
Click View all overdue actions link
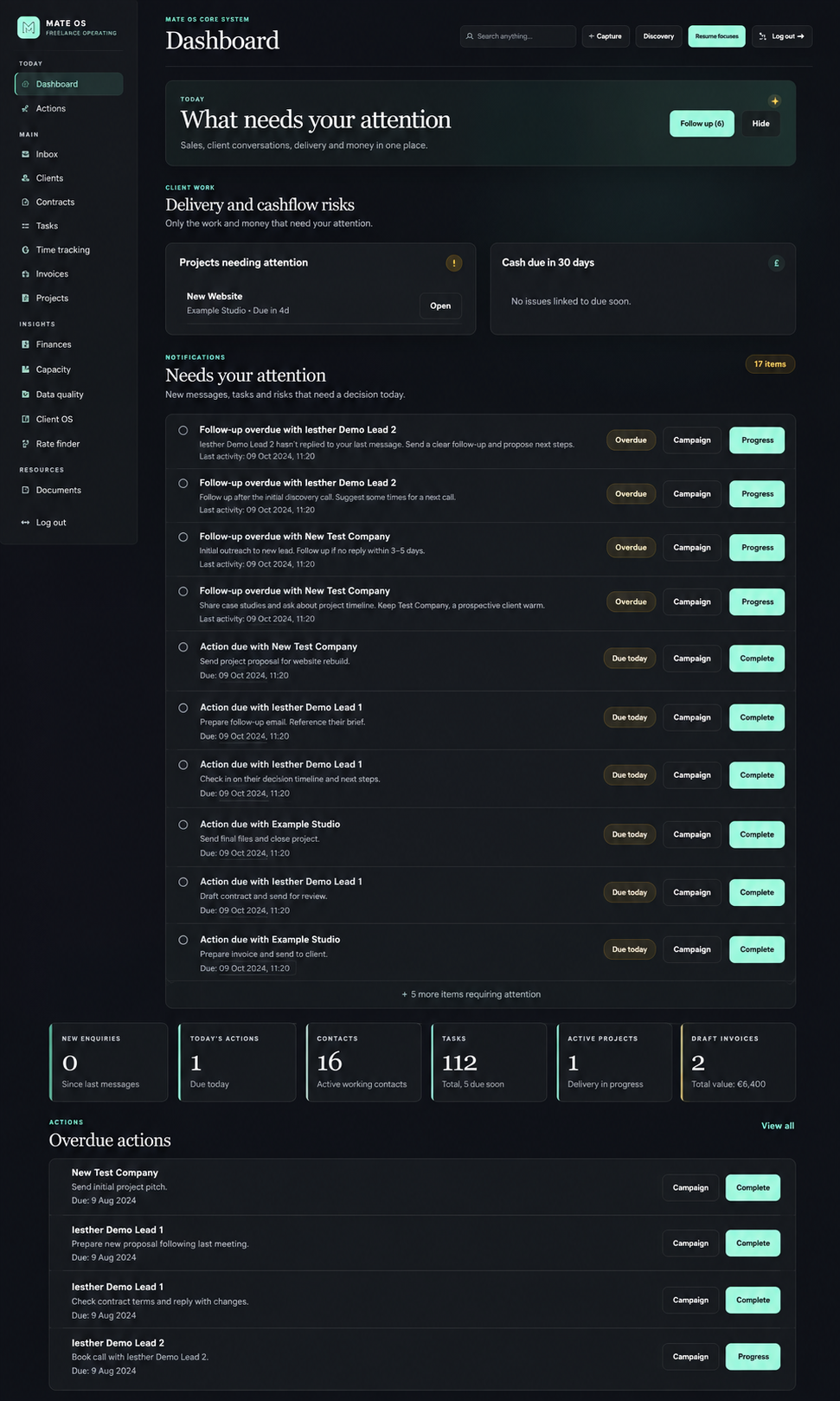click(x=778, y=1126)
